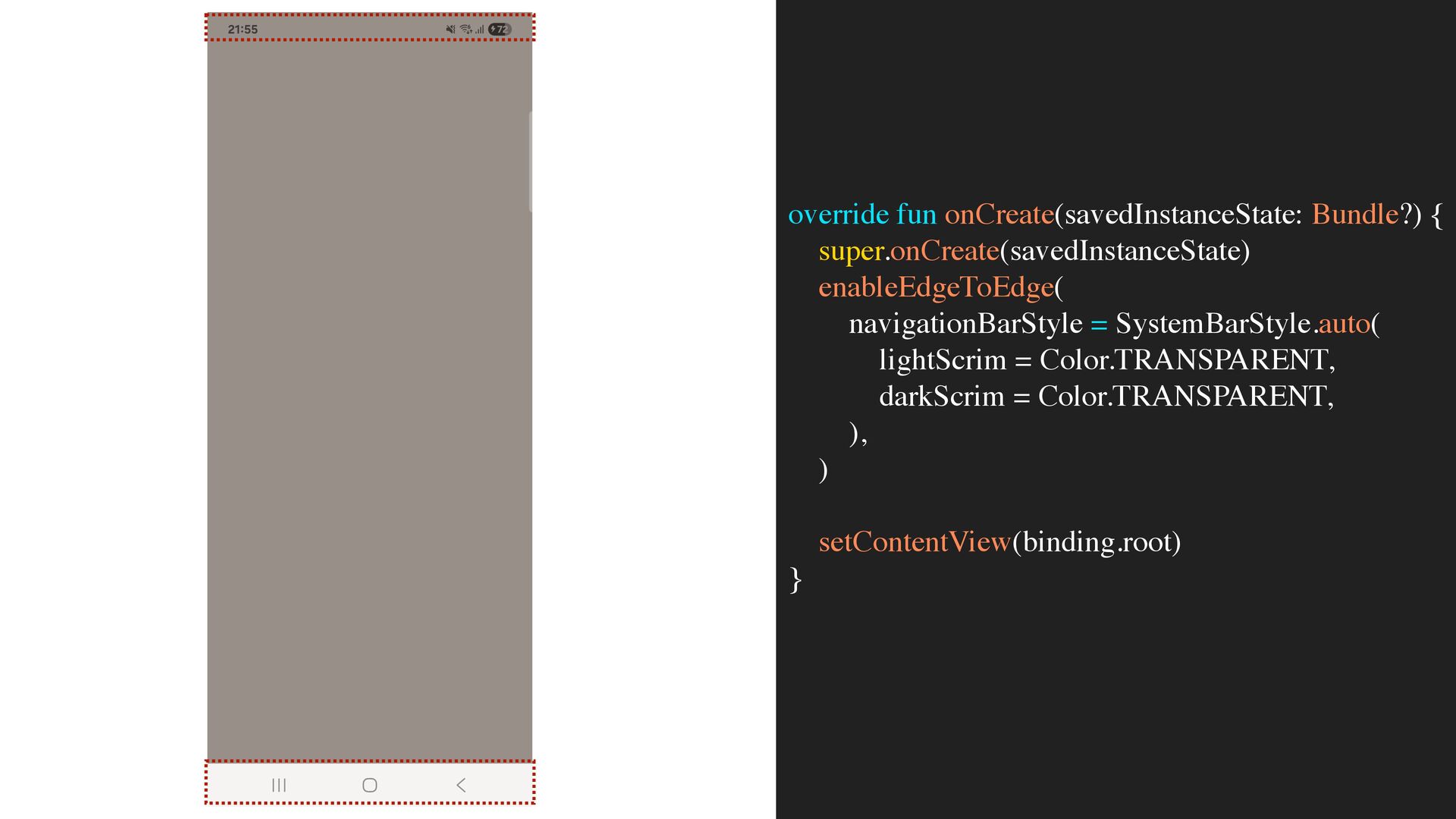Image resolution: width=1456 pixels, height=819 pixels.
Task: Click the muted sound status icon
Action: 450,30
